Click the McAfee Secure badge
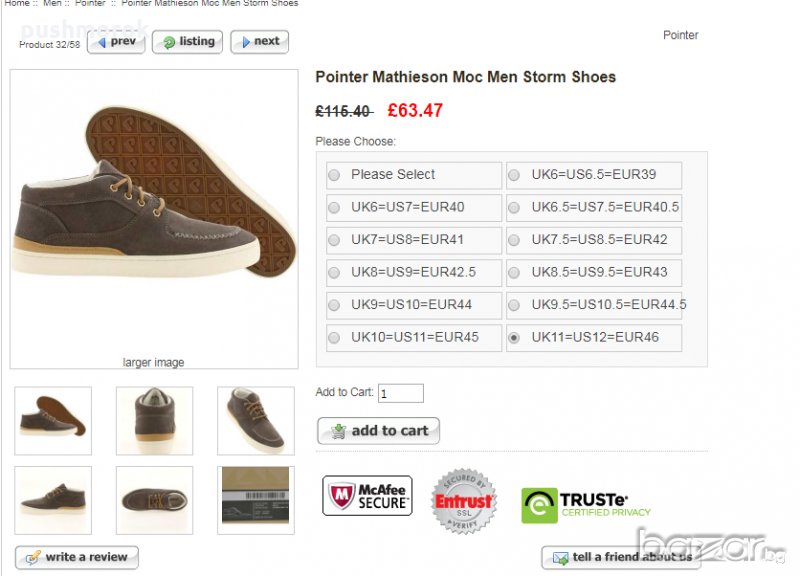The width and height of the screenshot is (800, 576). pyautogui.click(x=367, y=495)
